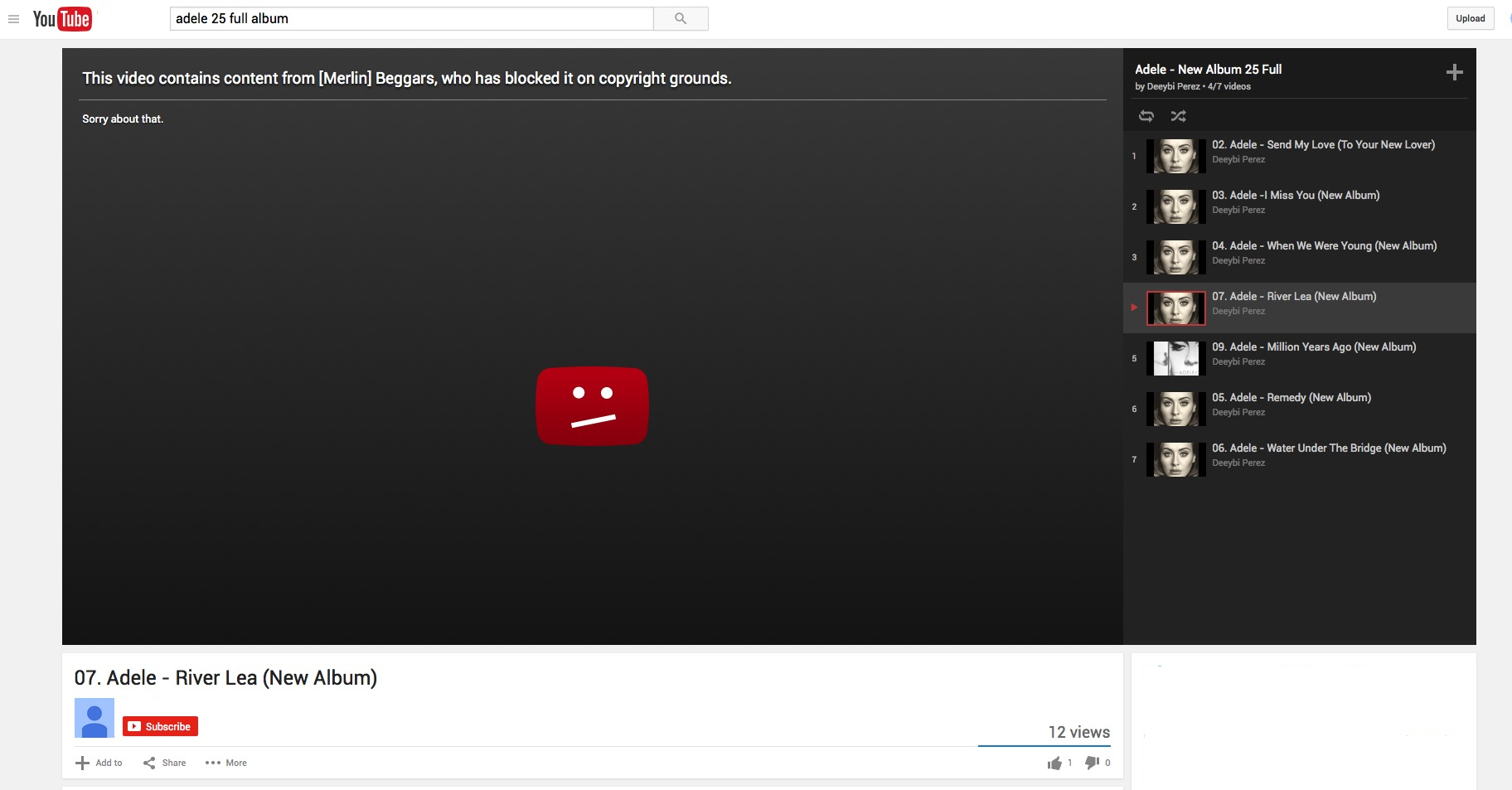Viewport: 1512px width, 790px height.
Task: Click the search field containing 'adele 25 full album'
Action: pos(412,19)
